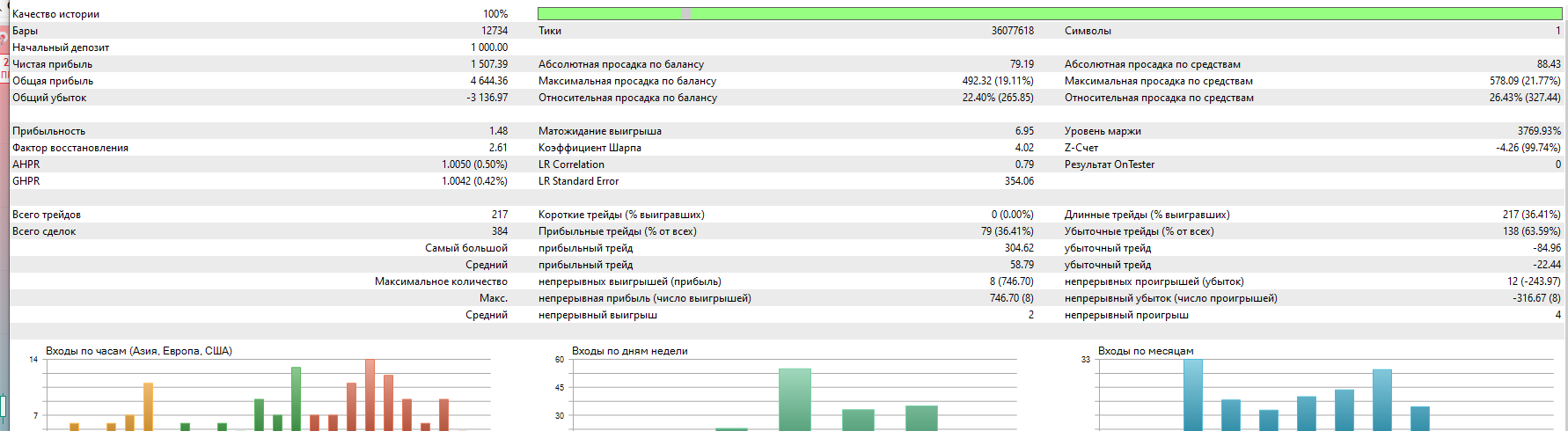Select the AHPR value 1.0050 (0.50%)
Image resolution: width=1568 pixels, height=431 pixels.
[x=474, y=164]
